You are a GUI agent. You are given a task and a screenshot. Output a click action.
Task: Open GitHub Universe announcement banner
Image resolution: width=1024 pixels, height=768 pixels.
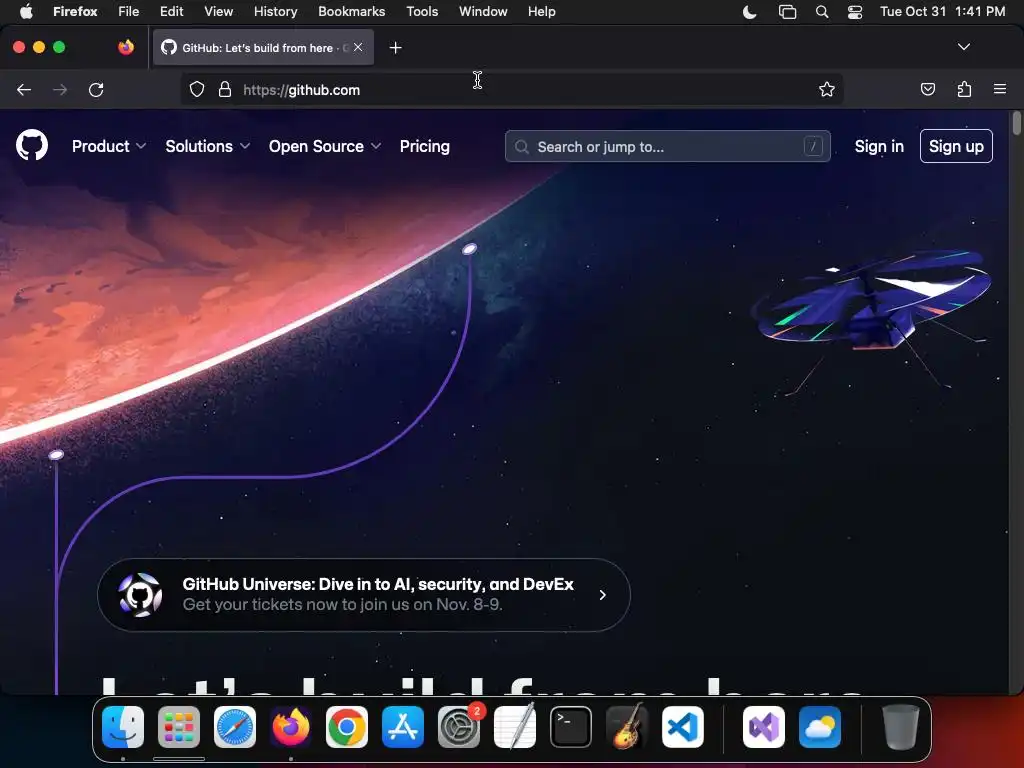tap(364, 595)
